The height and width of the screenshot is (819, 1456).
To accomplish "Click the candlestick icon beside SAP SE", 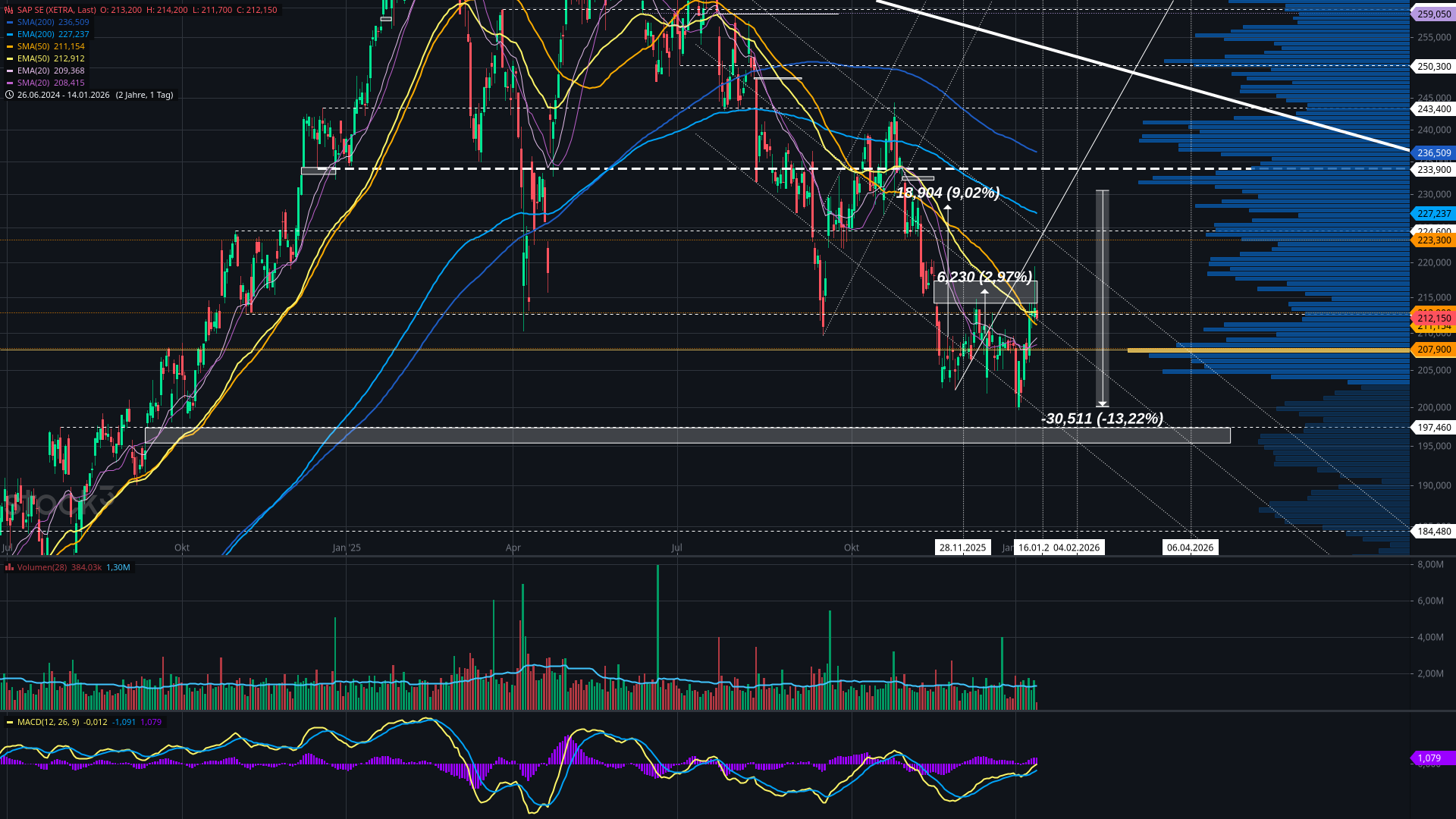I will click(x=9, y=10).
